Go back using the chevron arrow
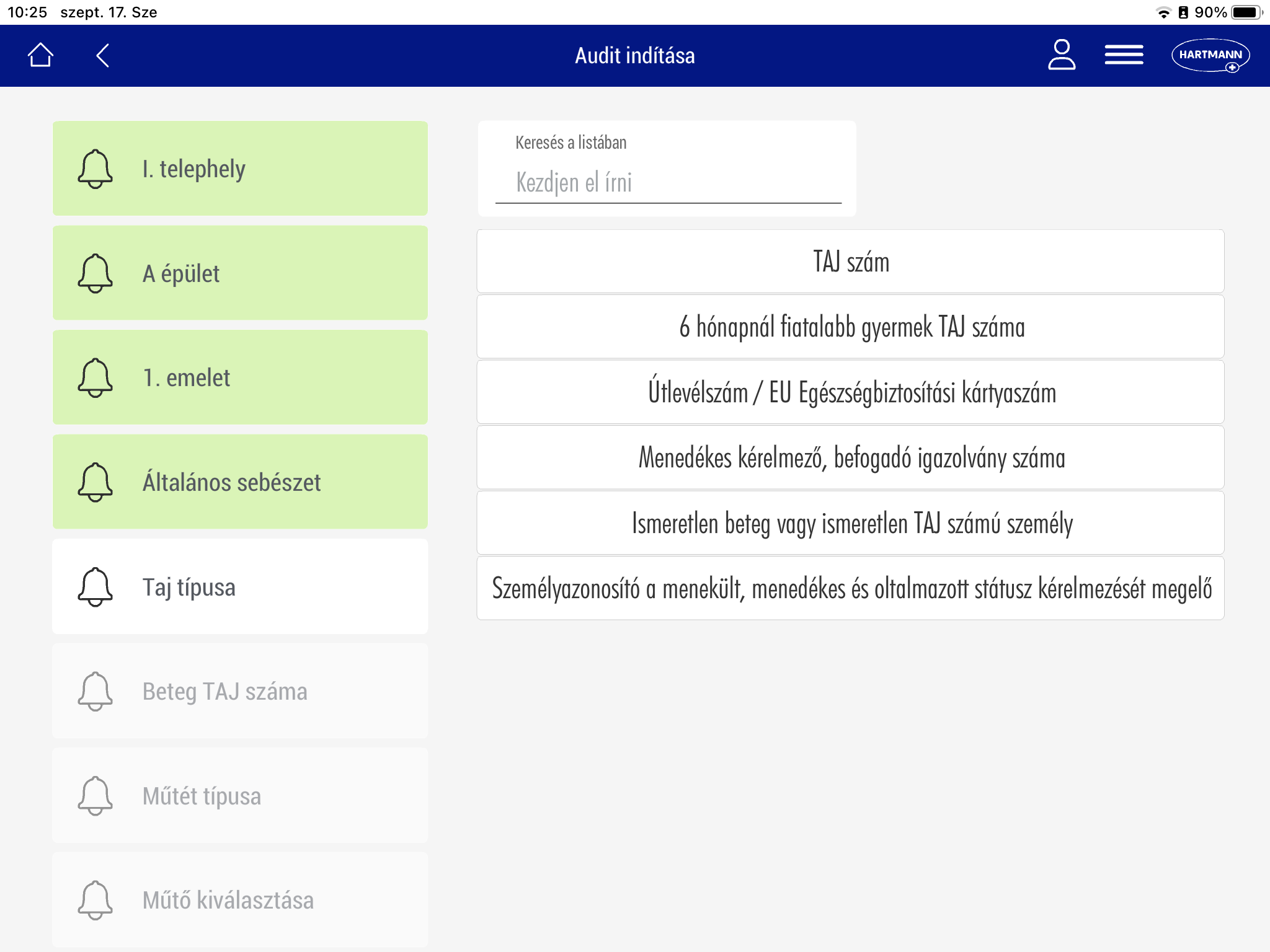Screen dimensions: 1270x952 click(103, 55)
